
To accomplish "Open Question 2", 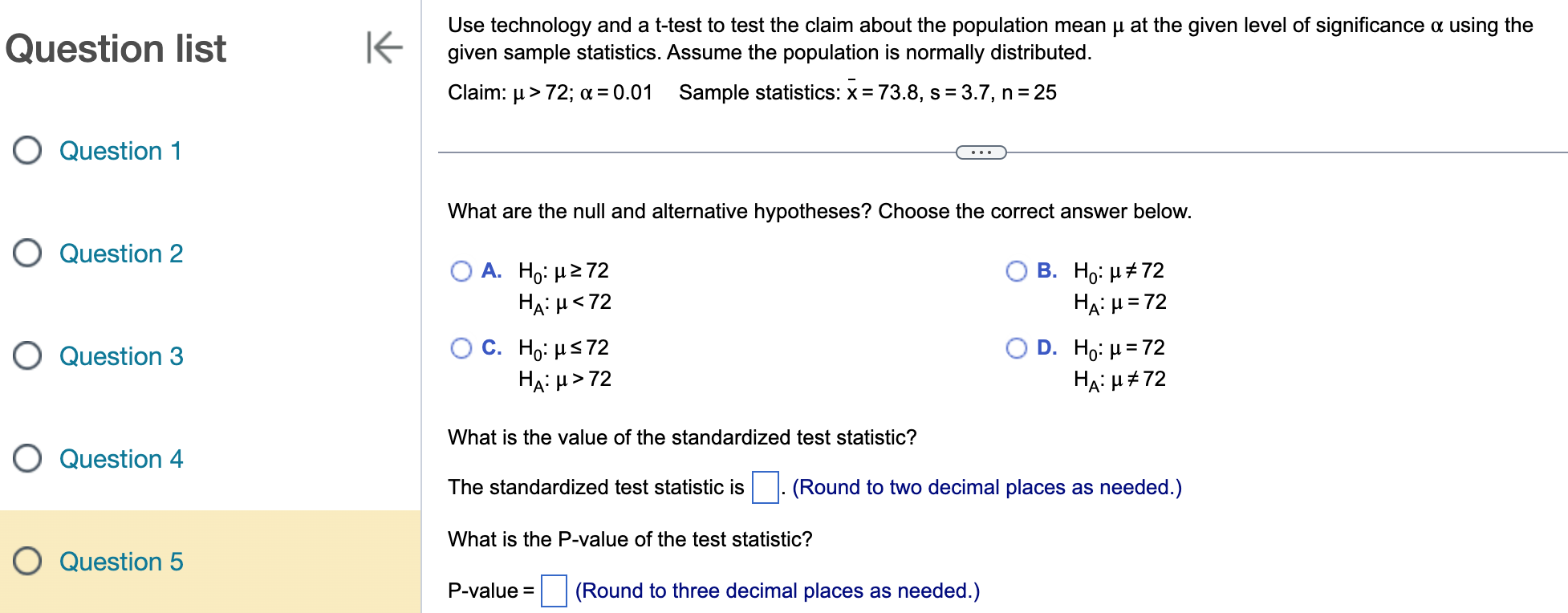I will 120,254.
